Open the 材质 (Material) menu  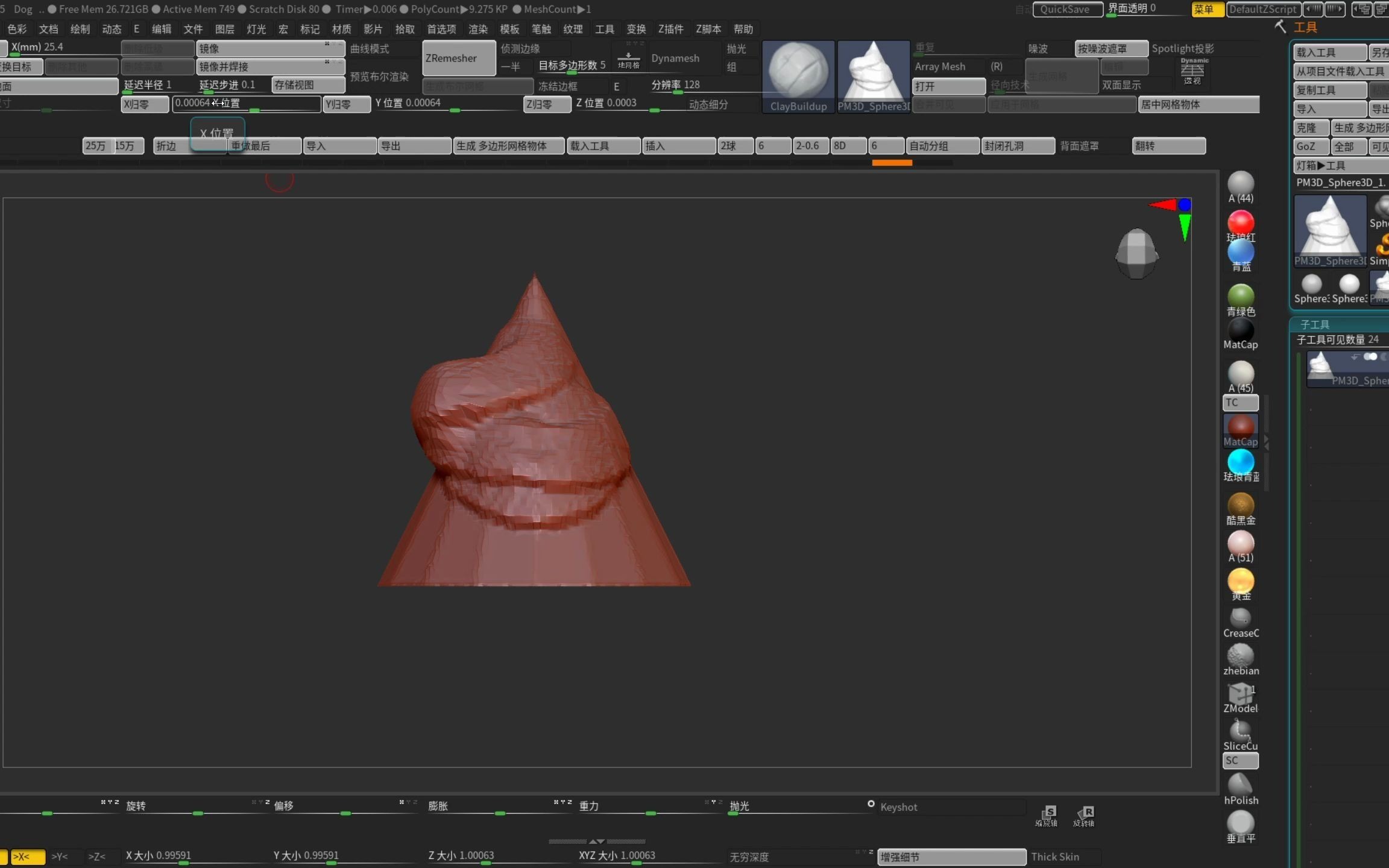pyautogui.click(x=341, y=29)
